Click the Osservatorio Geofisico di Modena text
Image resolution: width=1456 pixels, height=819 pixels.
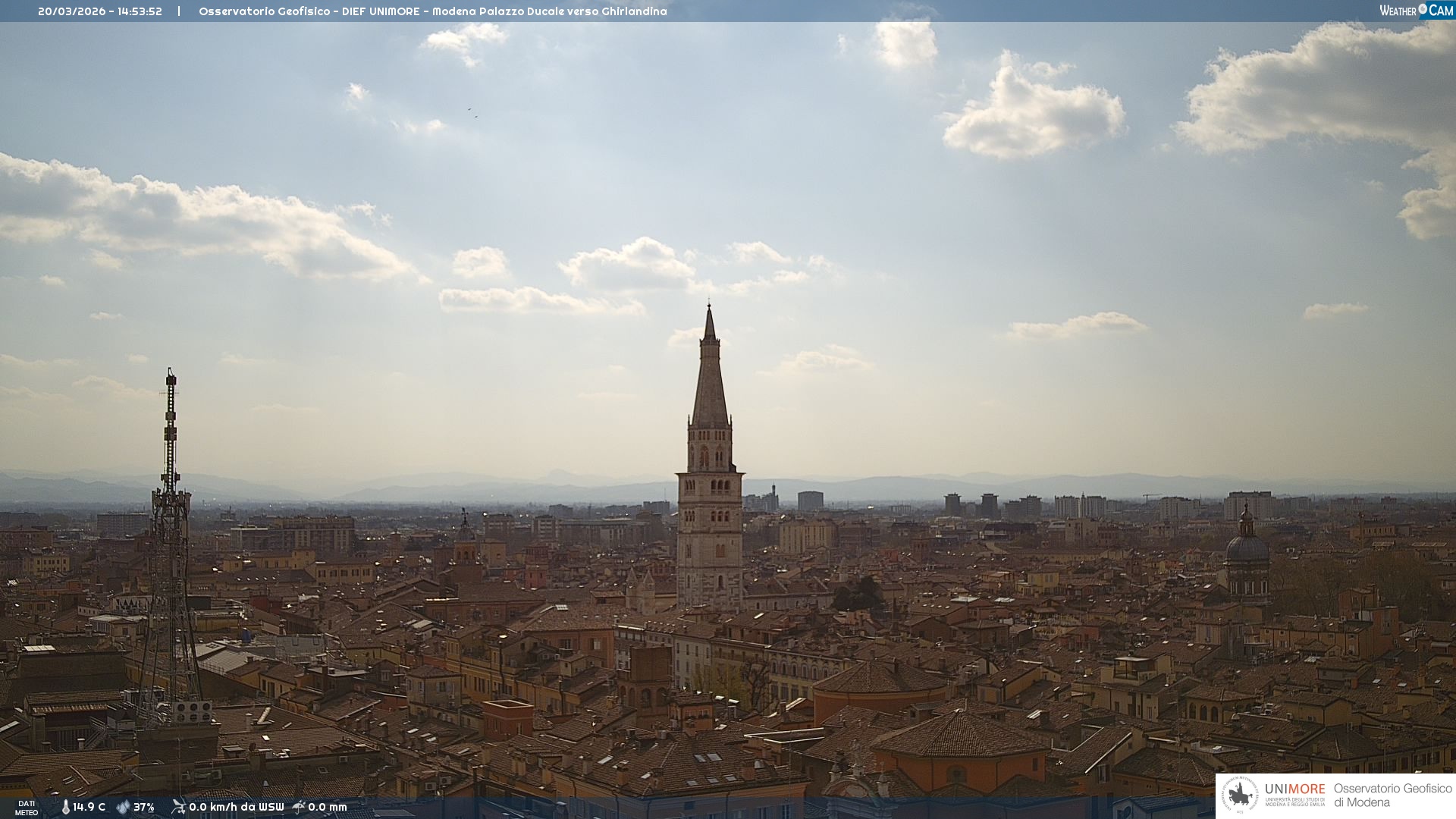(x=1392, y=795)
